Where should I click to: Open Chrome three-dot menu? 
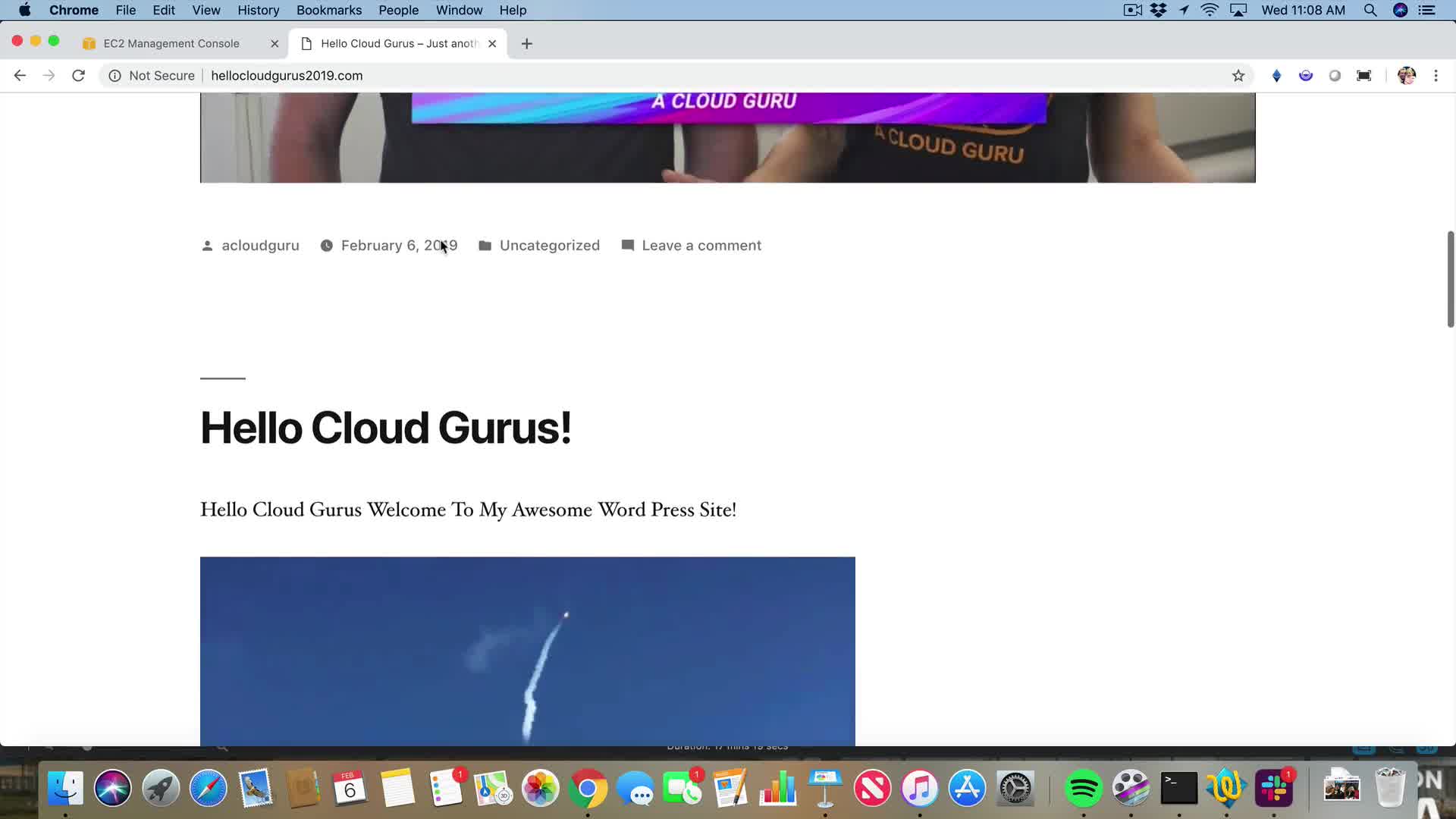tap(1436, 75)
